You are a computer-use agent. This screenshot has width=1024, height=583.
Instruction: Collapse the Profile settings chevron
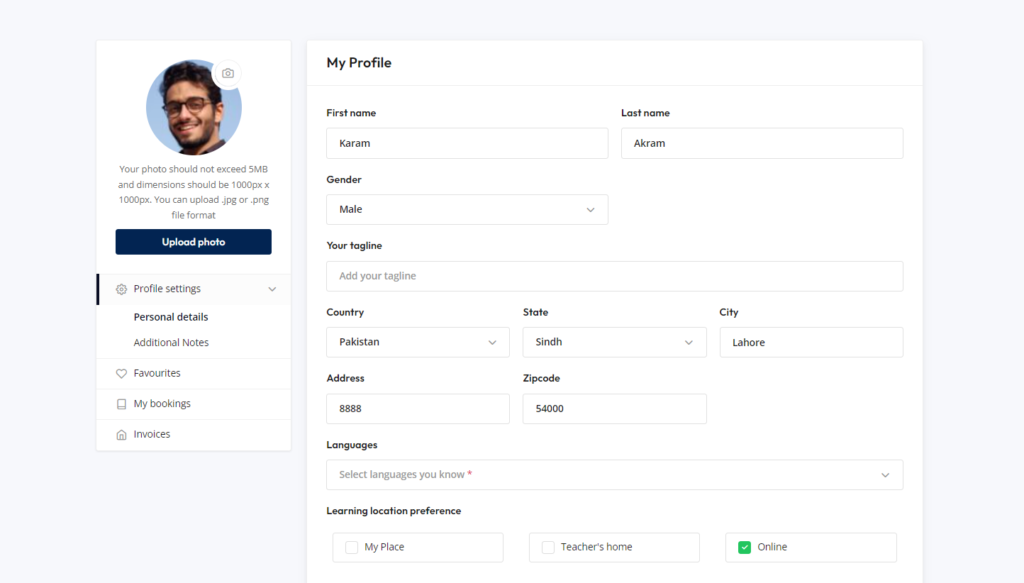click(x=272, y=289)
